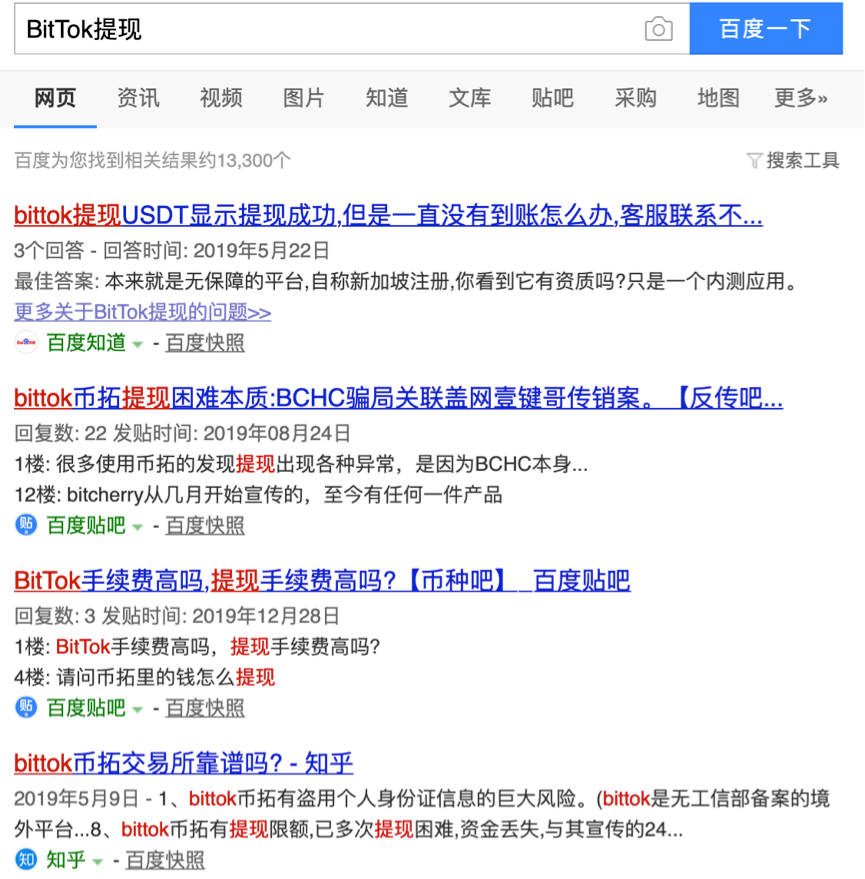The width and height of the screenshot is (865, 879).
Task: Click the line 12楼: bitcherry从几月开始宣传的
Action: [x=258, y=495]
